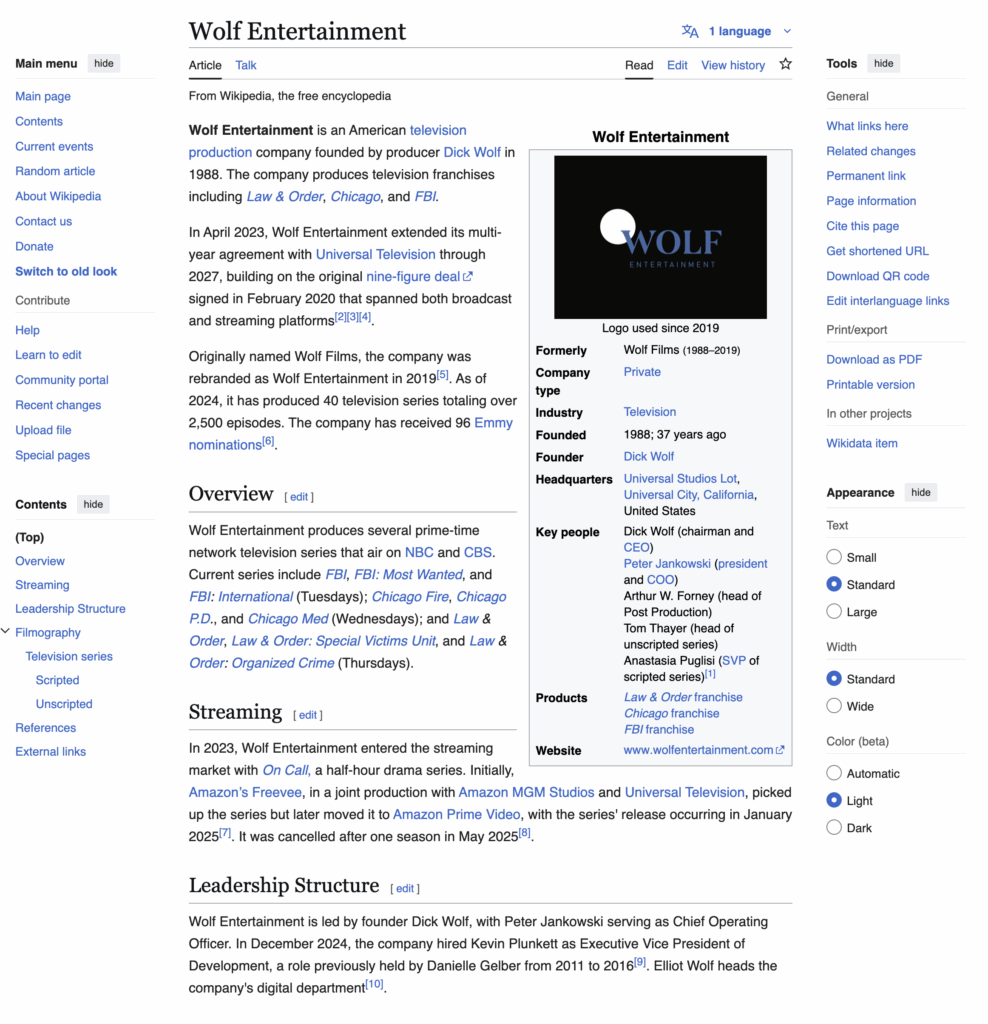988x1024 pixels.
Task: Open the View history tab
Action: (x=733, y=65)
